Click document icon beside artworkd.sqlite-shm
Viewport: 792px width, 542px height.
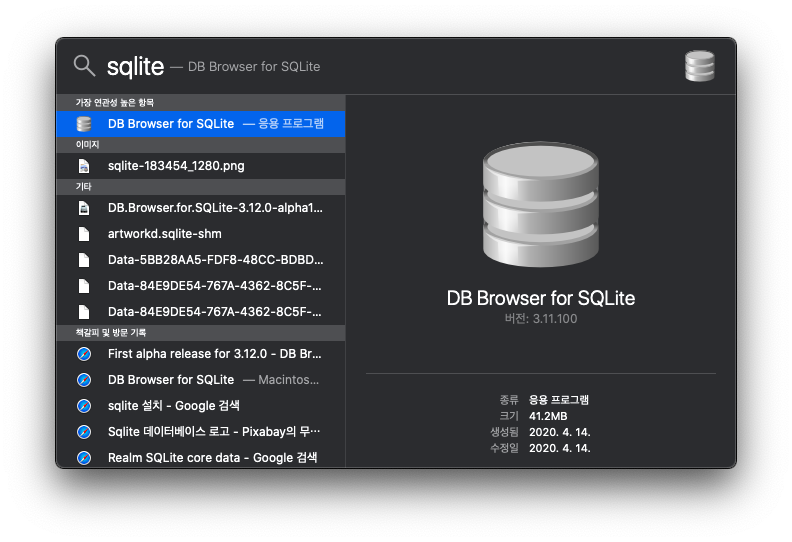point(84,234)
